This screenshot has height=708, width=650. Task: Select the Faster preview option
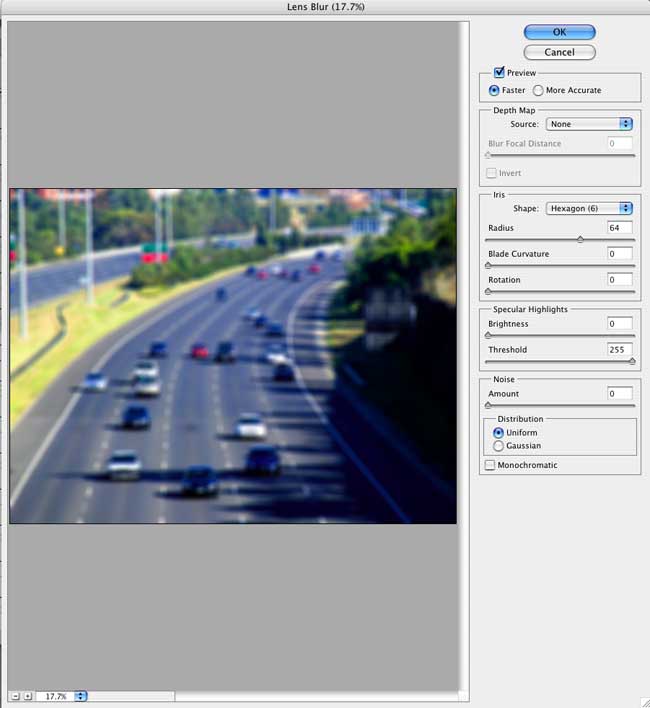[x=494, y=90]
